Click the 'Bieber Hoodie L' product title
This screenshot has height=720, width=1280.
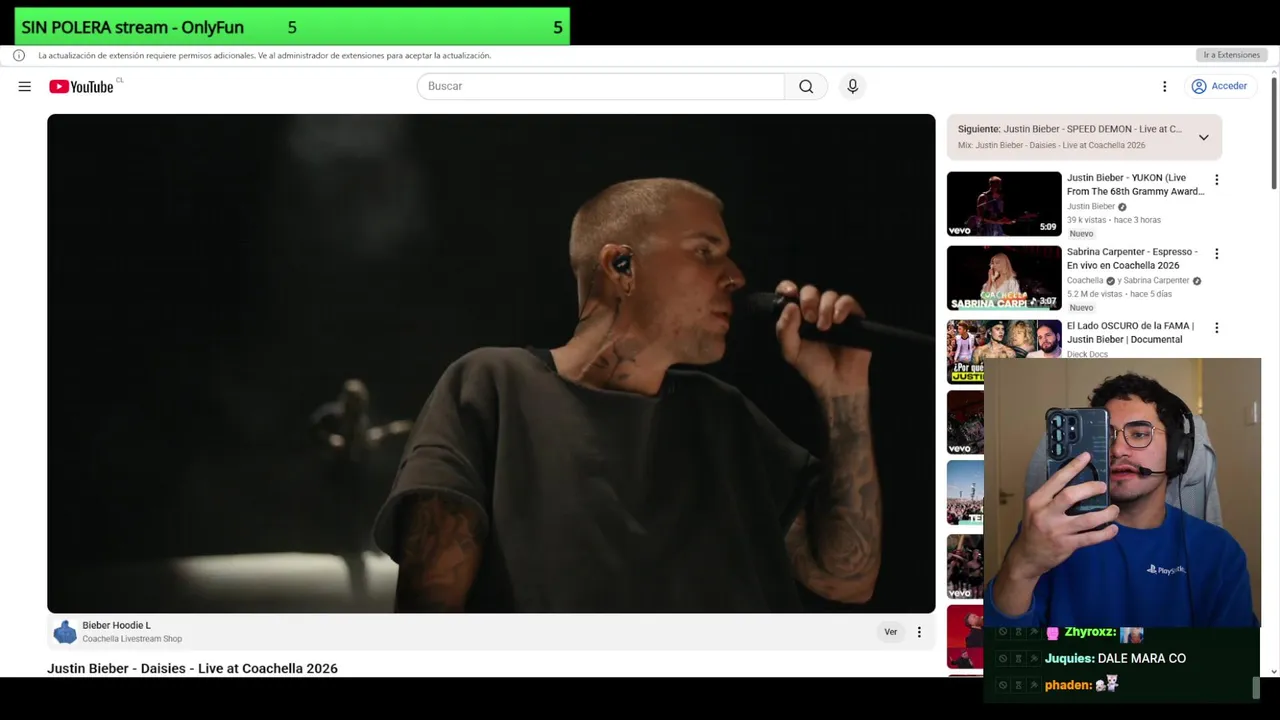116,625
